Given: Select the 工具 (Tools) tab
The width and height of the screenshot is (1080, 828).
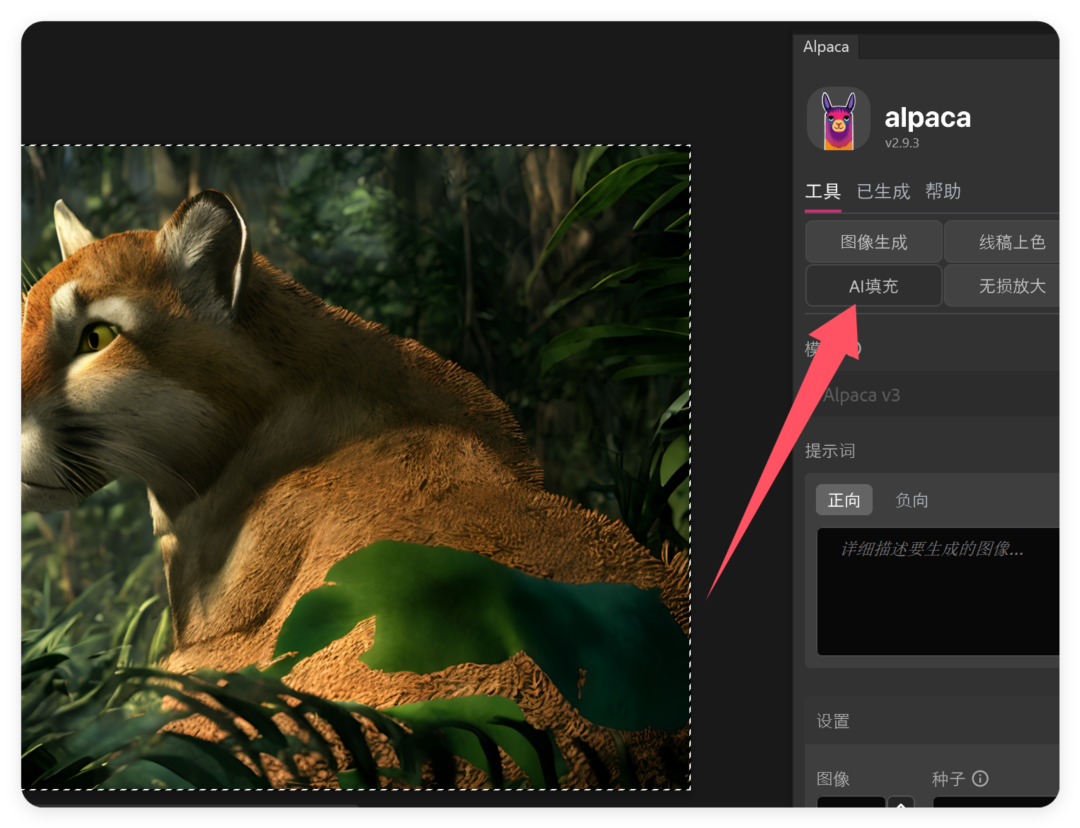Looking at the screenshot, I should (822, 191).
